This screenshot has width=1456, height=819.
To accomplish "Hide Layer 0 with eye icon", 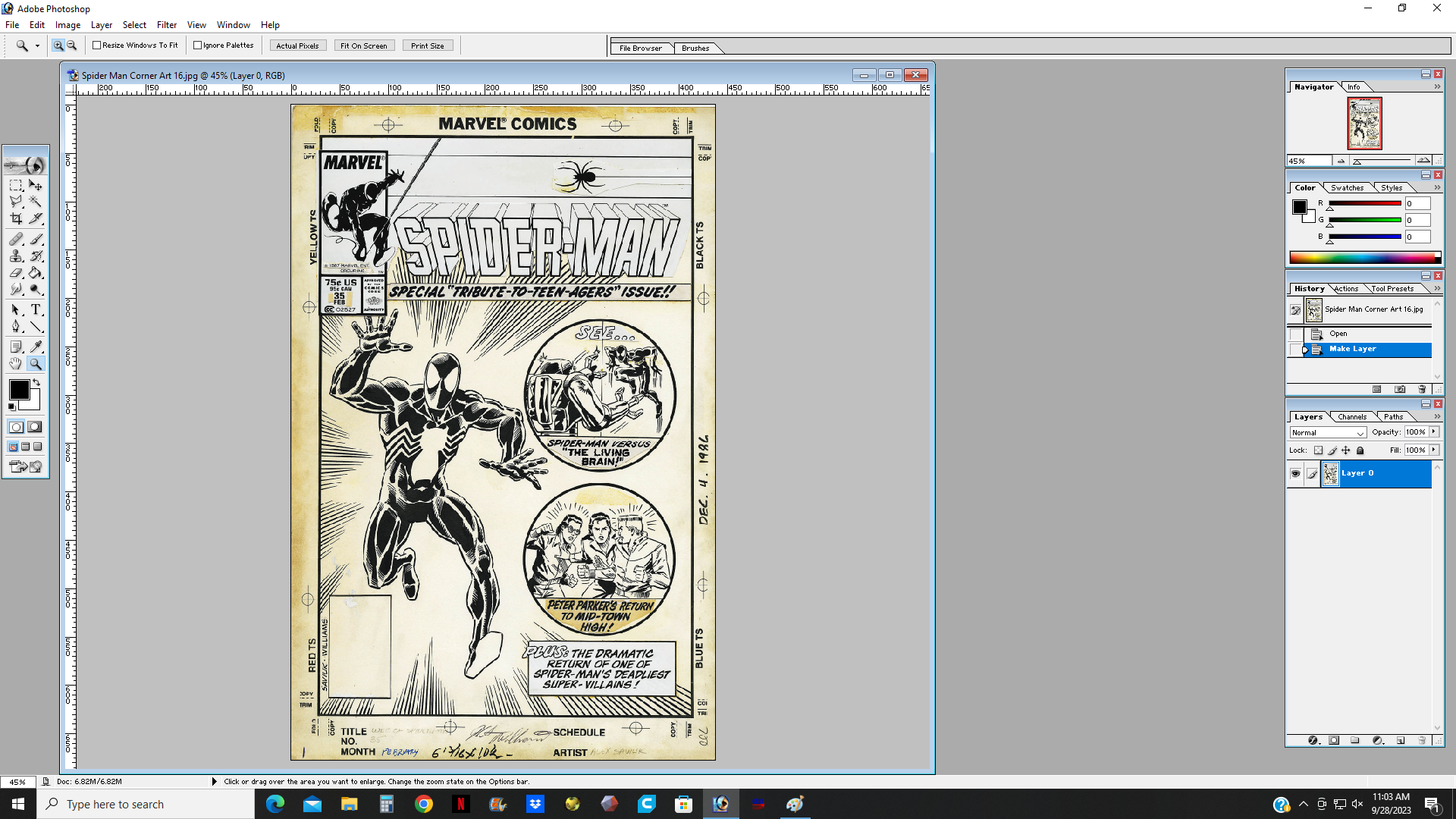I will (1295, 474).
